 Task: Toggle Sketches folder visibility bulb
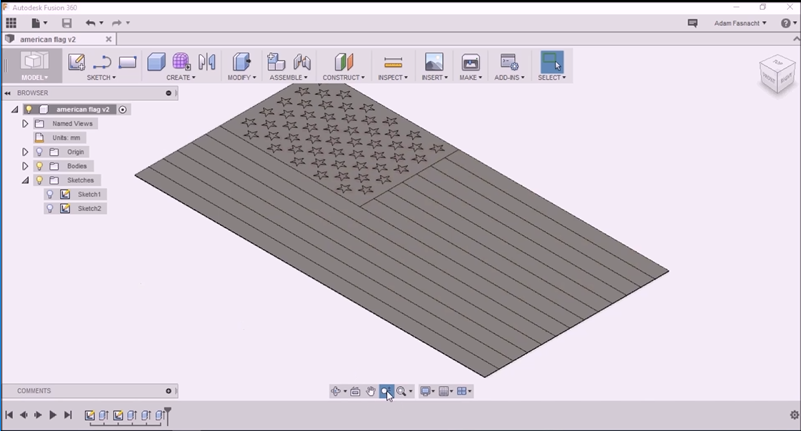39,180
